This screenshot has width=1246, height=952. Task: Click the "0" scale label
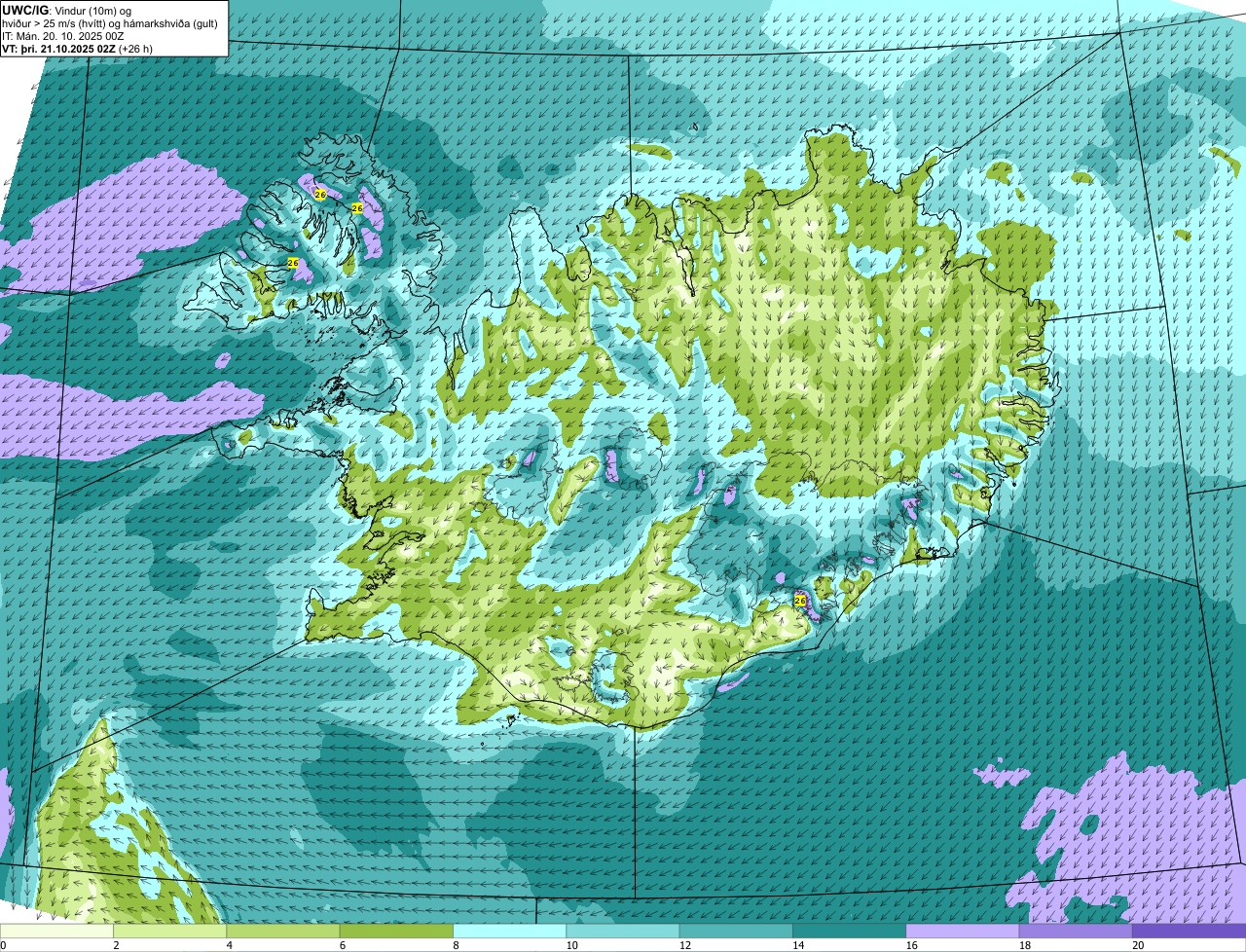point(4,945)
